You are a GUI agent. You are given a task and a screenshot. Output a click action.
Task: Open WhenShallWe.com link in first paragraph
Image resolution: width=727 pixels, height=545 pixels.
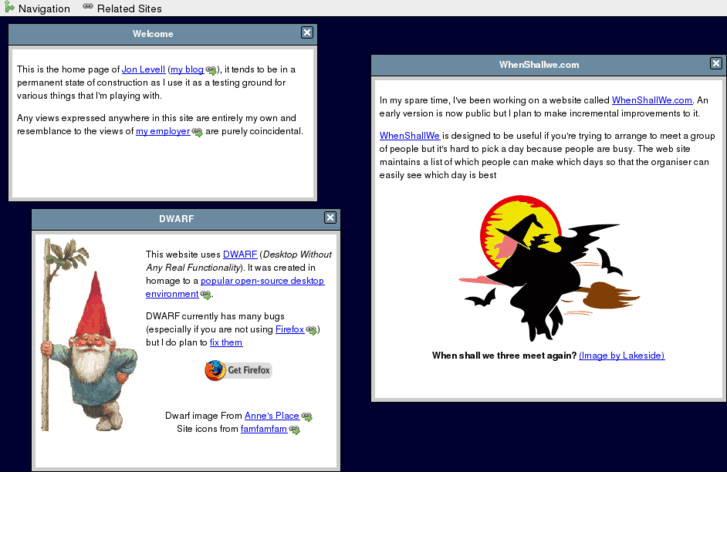652,101
